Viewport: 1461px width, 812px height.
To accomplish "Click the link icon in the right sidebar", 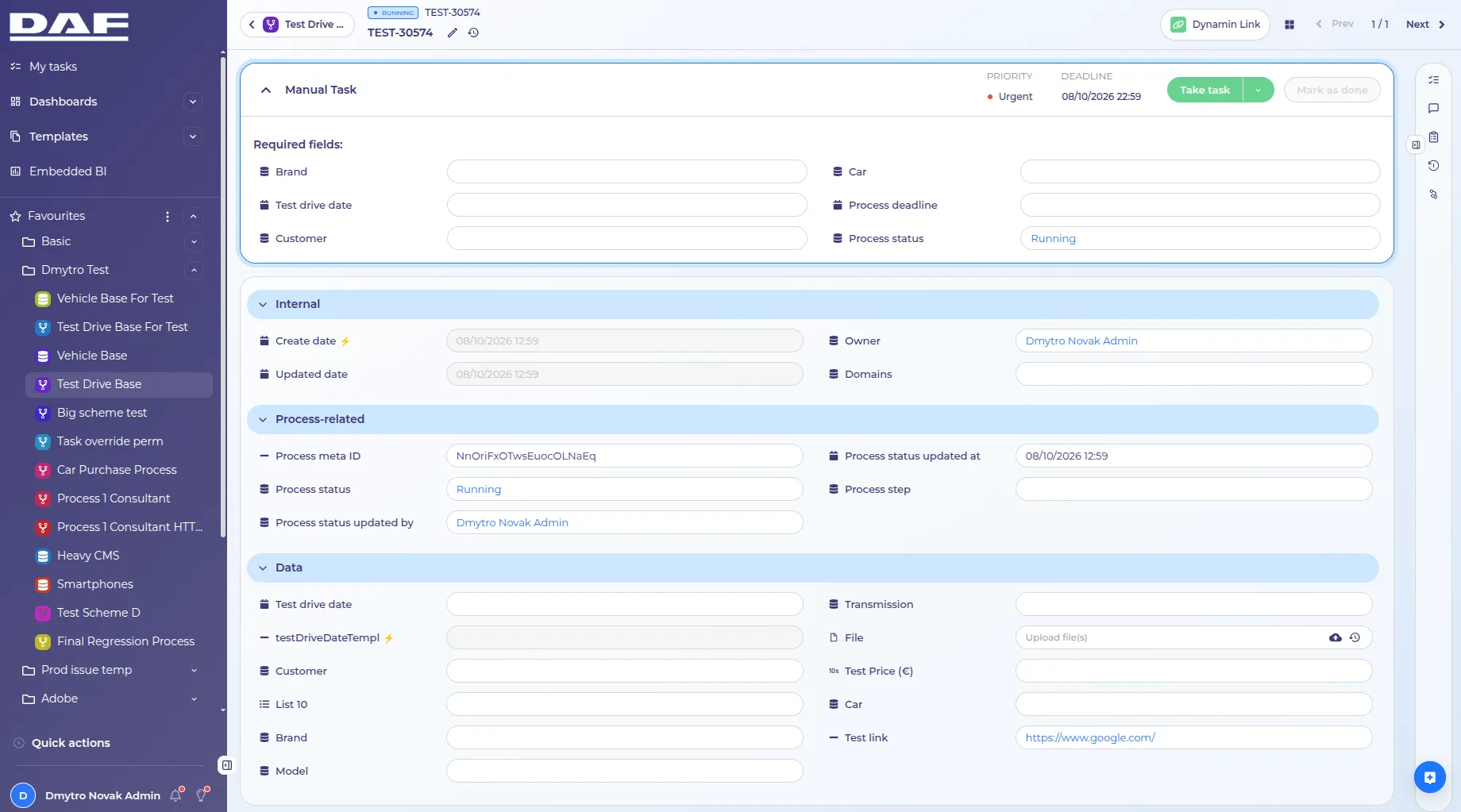I will [1433, 194].
